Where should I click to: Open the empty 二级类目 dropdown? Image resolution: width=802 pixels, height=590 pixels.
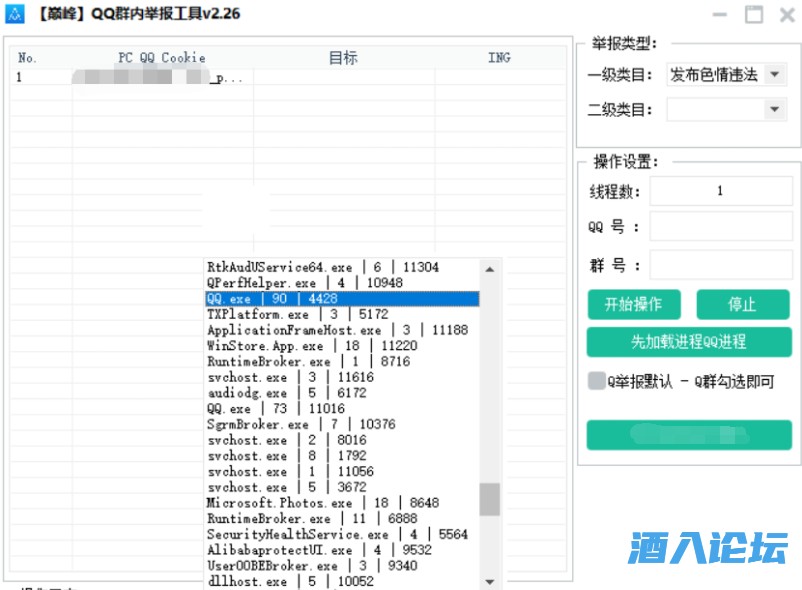click(727, 109)
